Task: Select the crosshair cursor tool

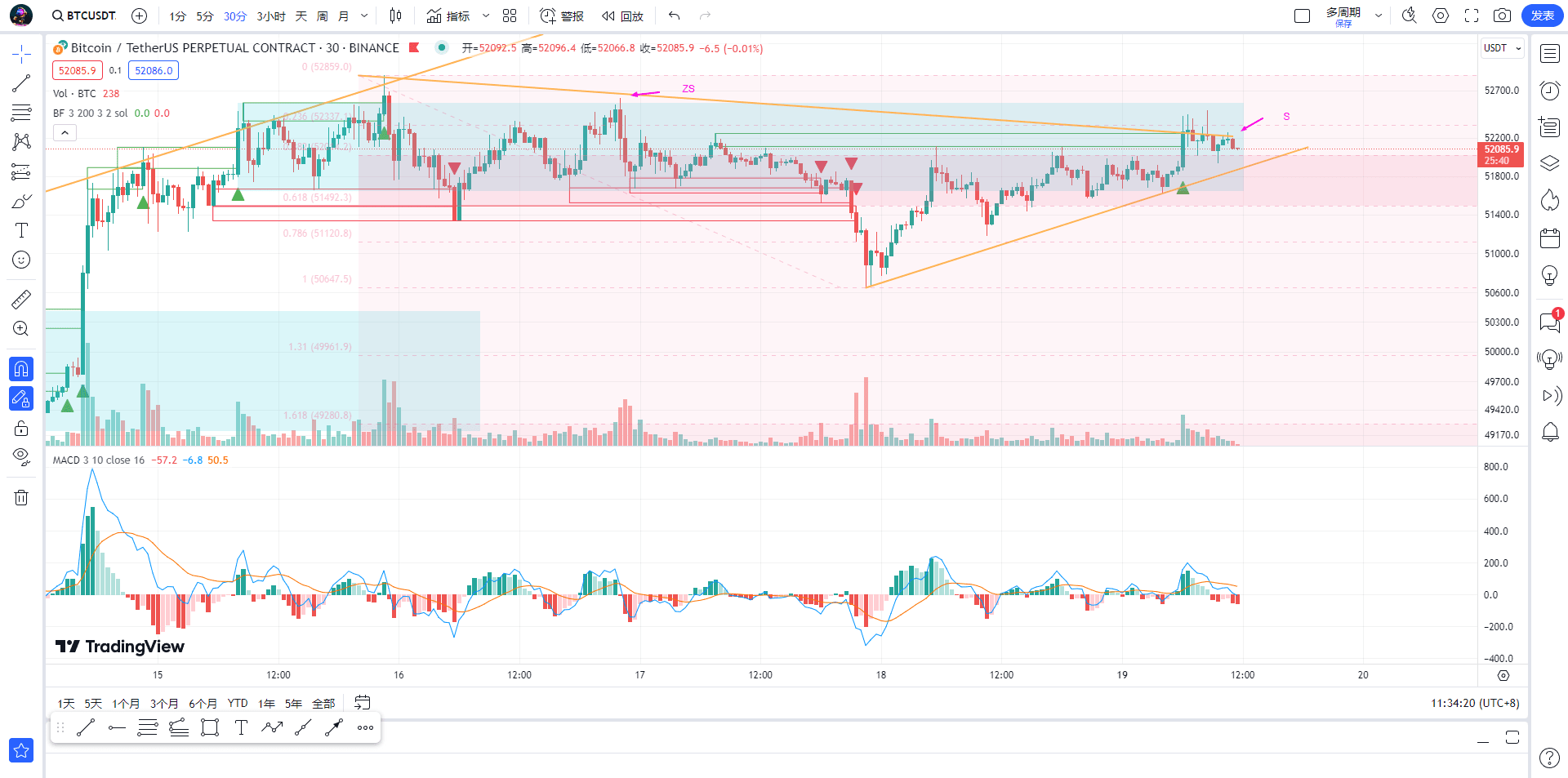Action: [x=21, y=55]
